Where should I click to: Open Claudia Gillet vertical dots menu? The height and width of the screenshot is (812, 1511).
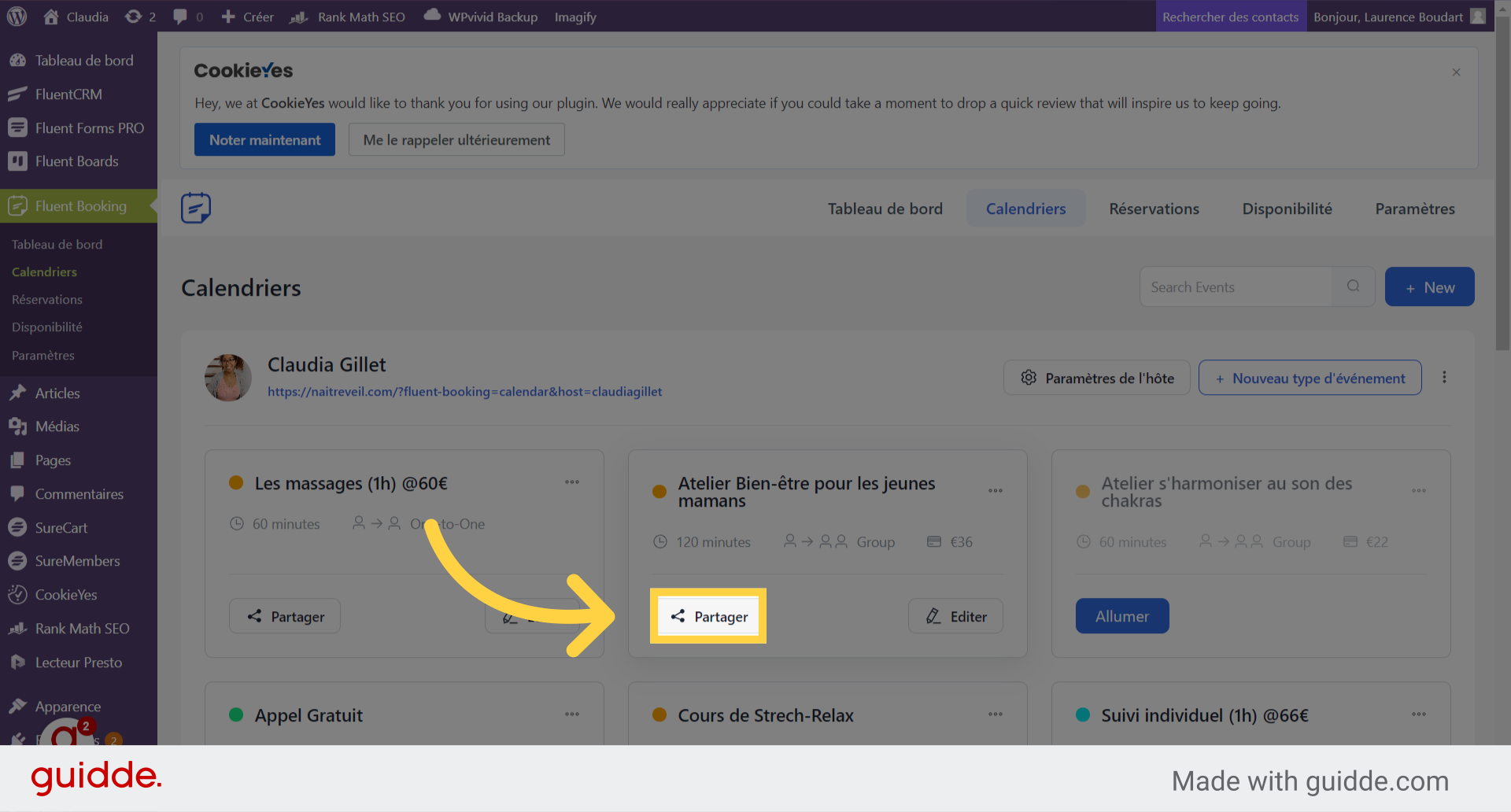pos(1444,378)
